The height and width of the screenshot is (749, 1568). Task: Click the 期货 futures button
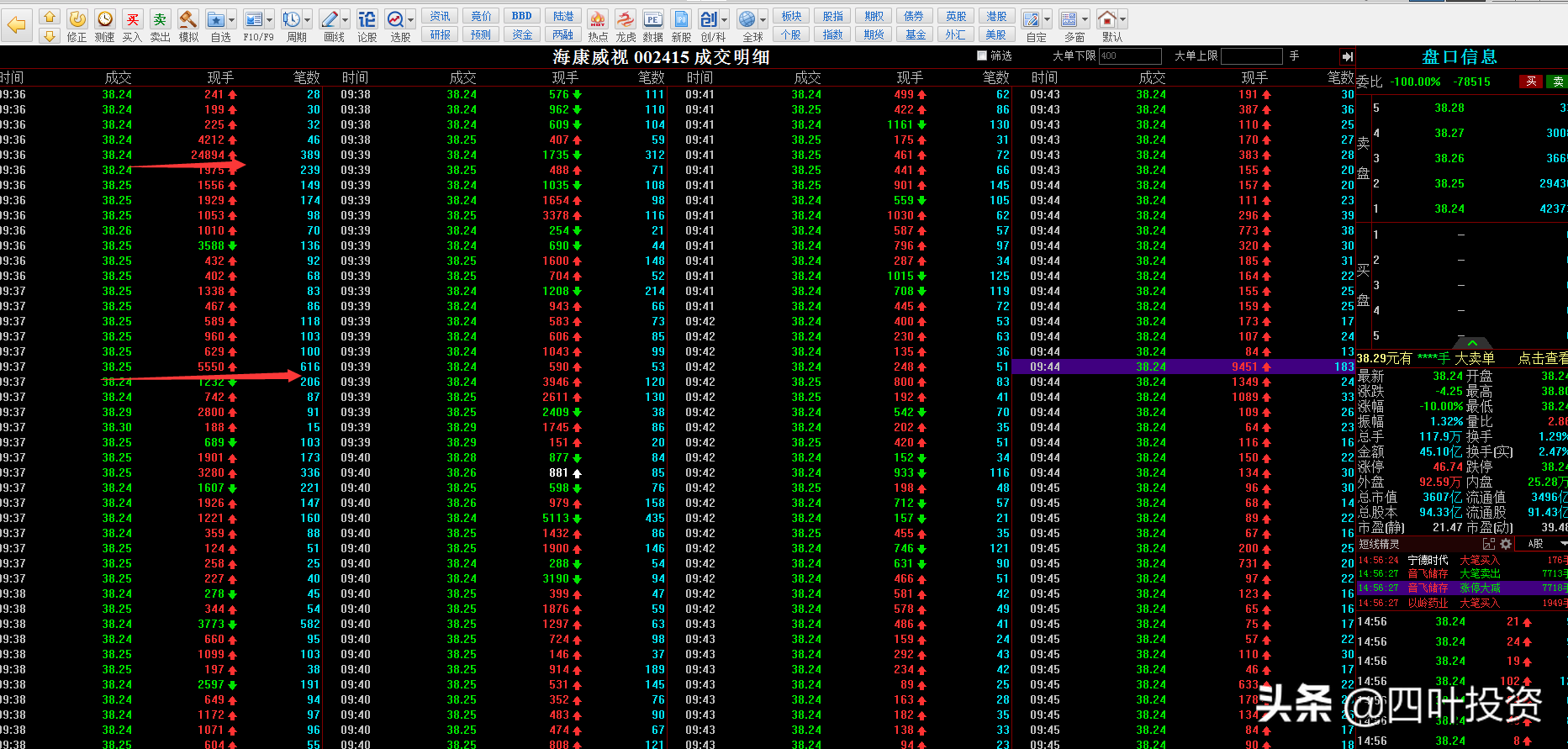tap(874, 34)
